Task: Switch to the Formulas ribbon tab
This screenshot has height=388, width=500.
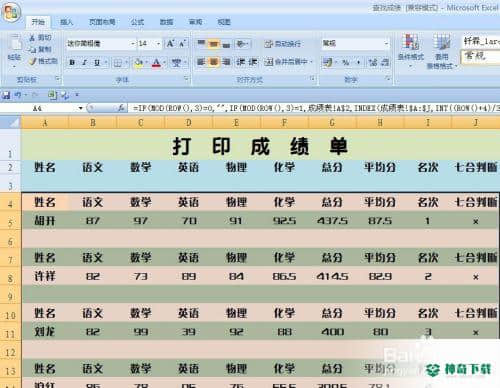Action: (x=137, y=22)
